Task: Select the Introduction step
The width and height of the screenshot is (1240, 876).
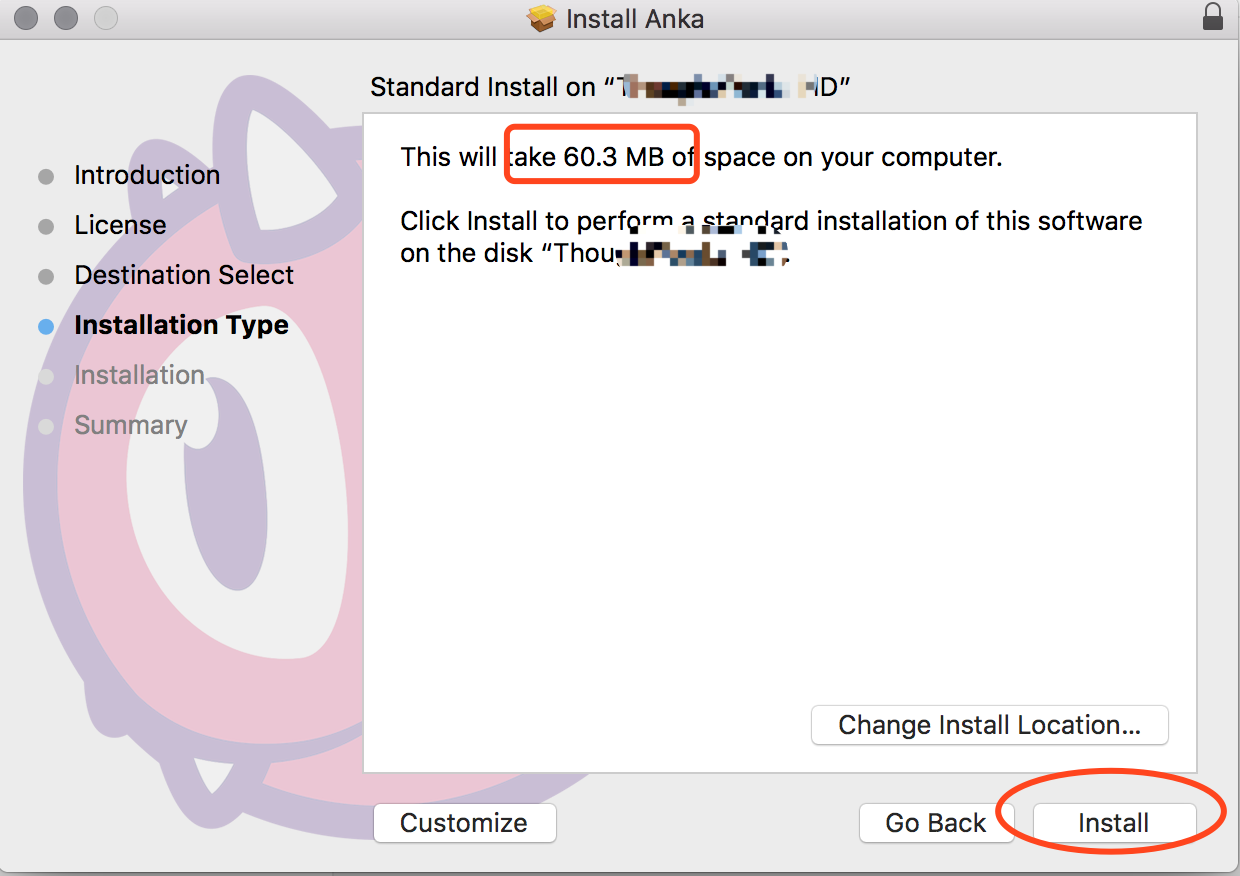Action: 147,175
